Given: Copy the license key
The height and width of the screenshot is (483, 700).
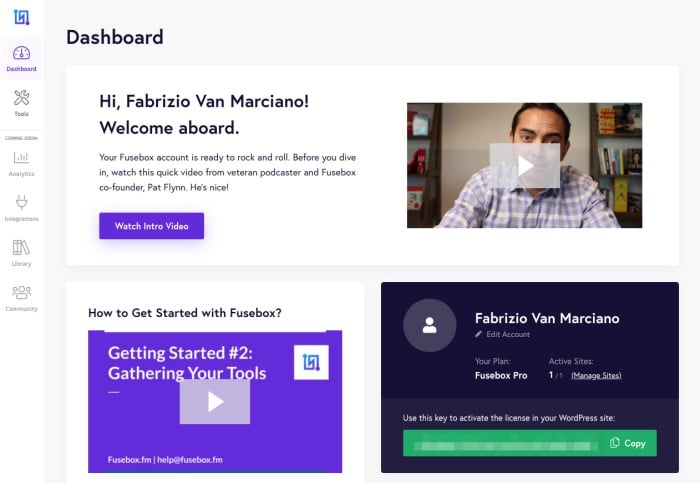Looking at the screenshot, I should [629, 442].
